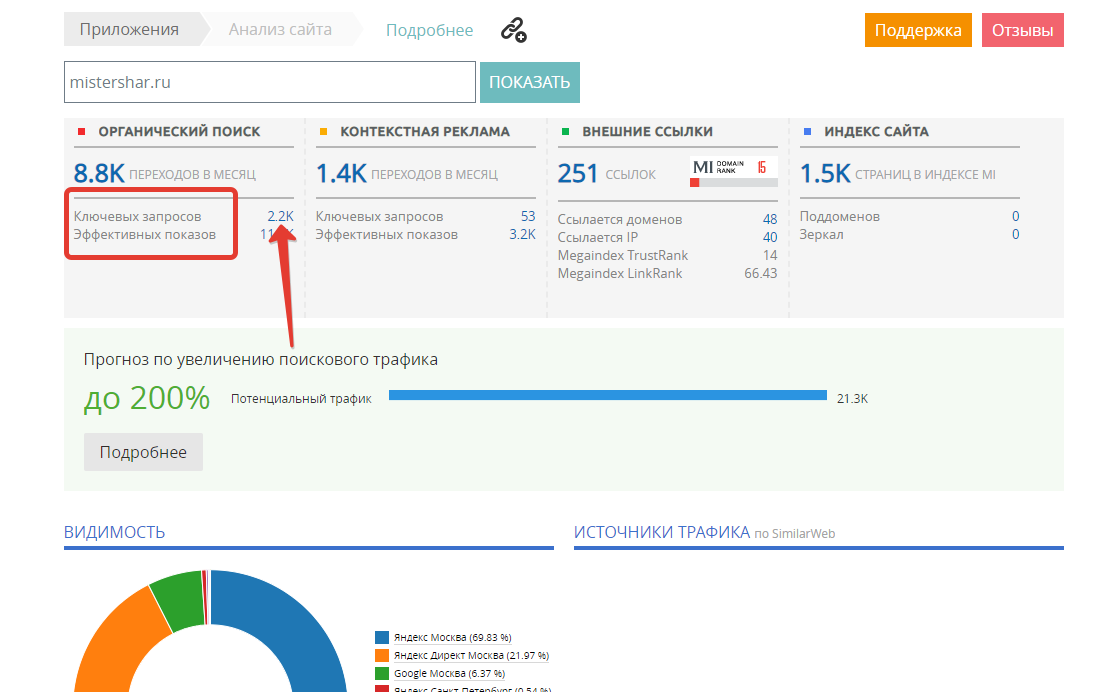Click the Поддоменов label
1116x692 pixels.
pyautogui.click(x=840, y=216)
